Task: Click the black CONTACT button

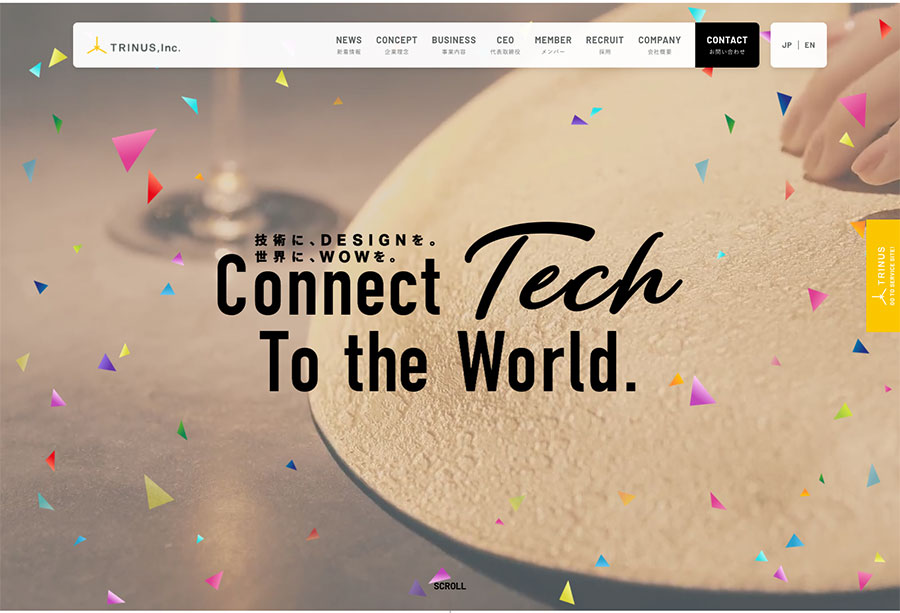Action: tap(727, 45)
